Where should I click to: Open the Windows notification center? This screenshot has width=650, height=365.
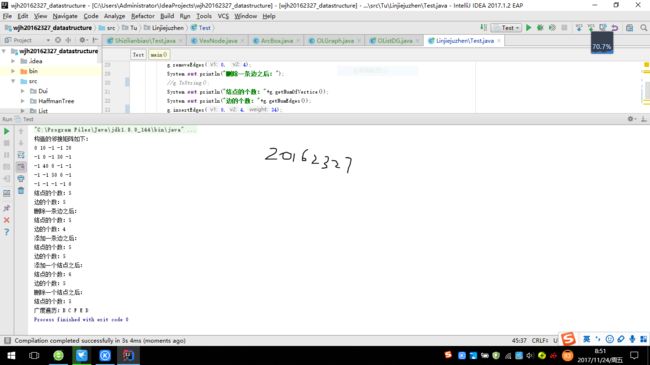(x=634, y=356)
